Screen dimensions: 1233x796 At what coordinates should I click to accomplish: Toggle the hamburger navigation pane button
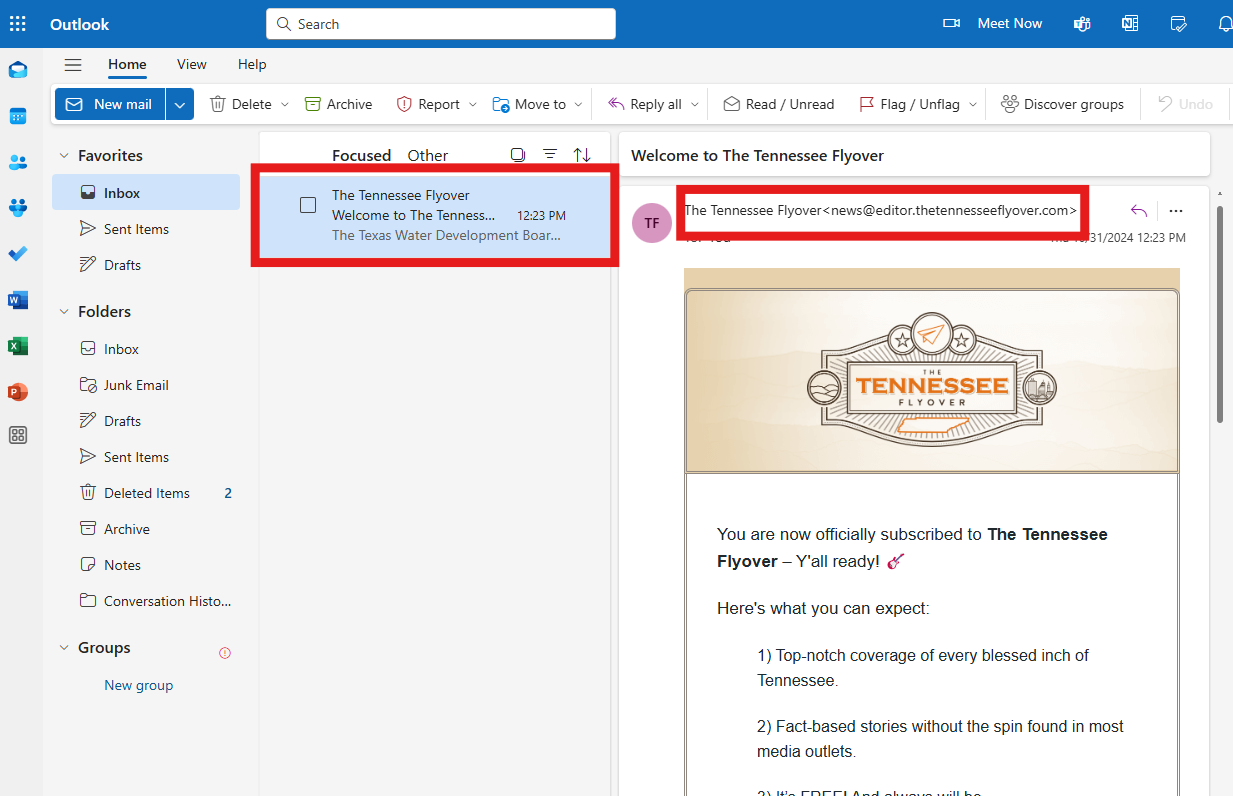73,65
